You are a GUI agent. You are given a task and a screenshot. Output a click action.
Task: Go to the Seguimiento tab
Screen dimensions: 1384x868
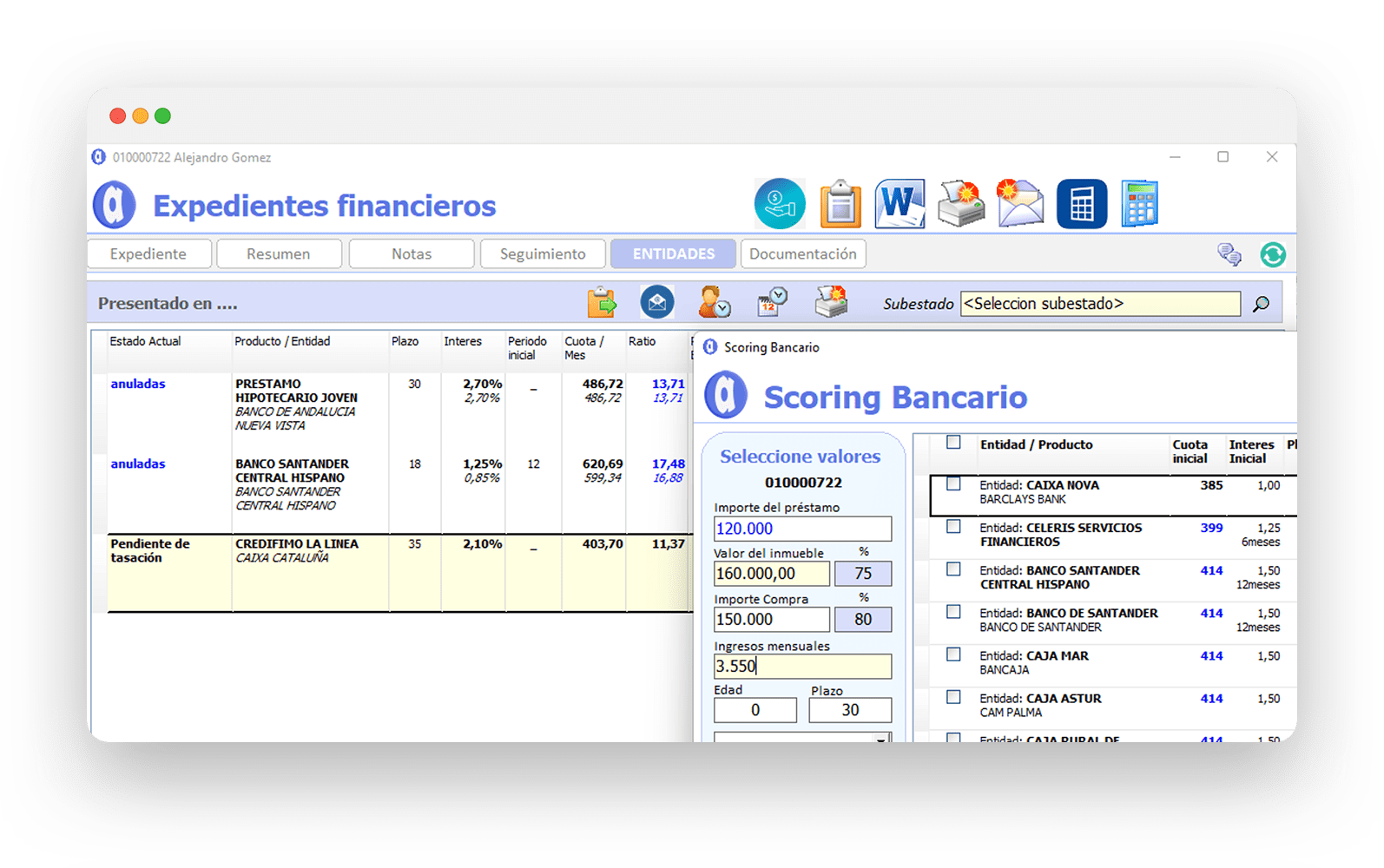click(543, 253)
